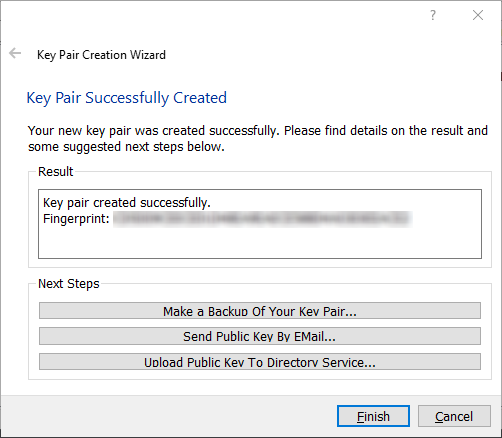Click Make a Backup Of Your Key Pair
Image resolution: width=502 pixels, height=438 pixels.
click(x=260, y=311)
